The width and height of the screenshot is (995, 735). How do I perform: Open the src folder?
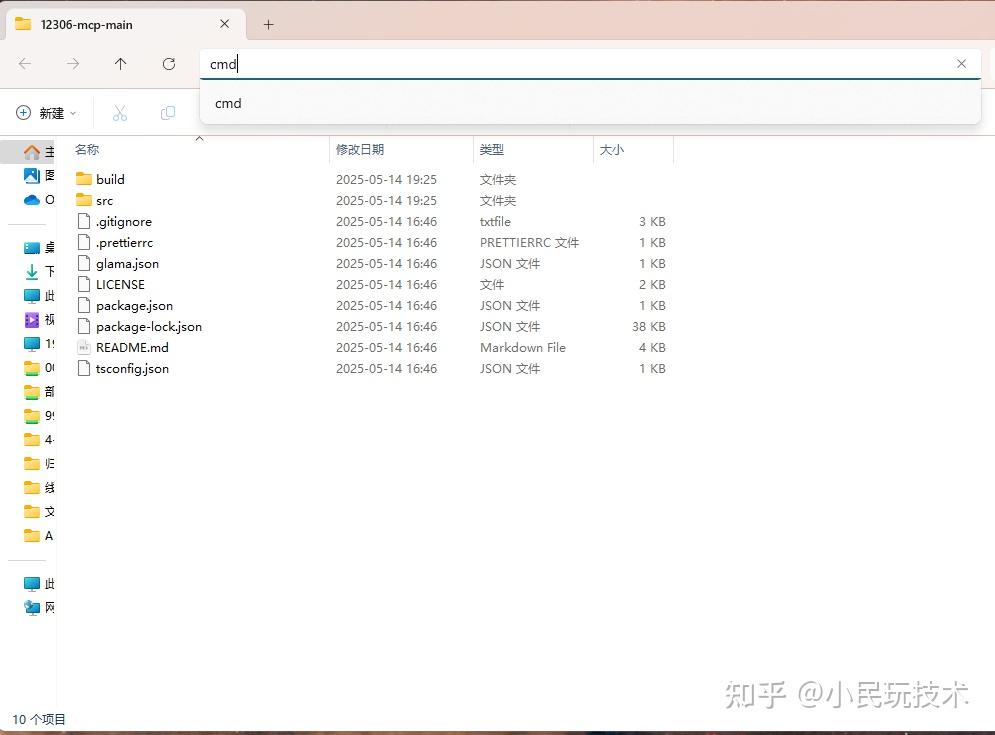[103, 200]
